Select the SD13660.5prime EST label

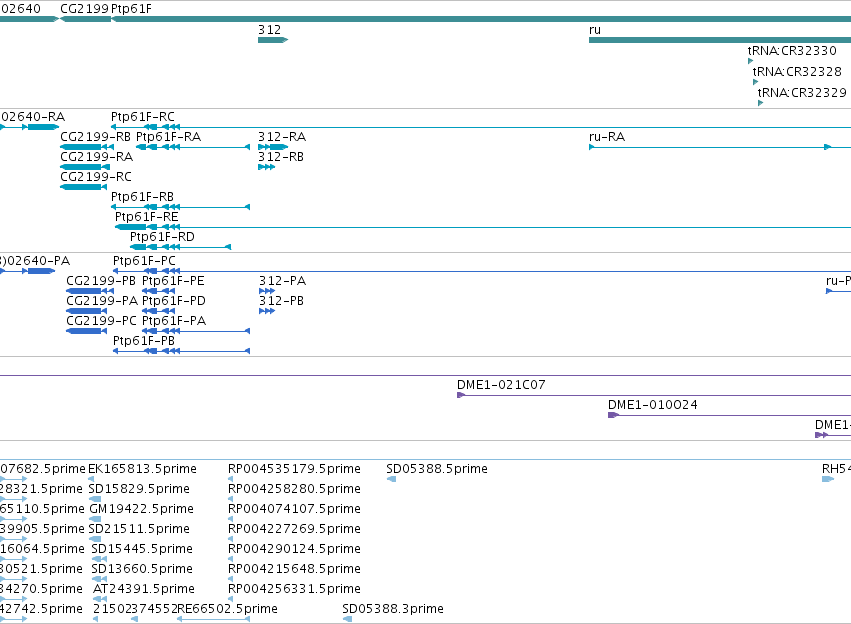pyautogui.click(x=142, y=569)
